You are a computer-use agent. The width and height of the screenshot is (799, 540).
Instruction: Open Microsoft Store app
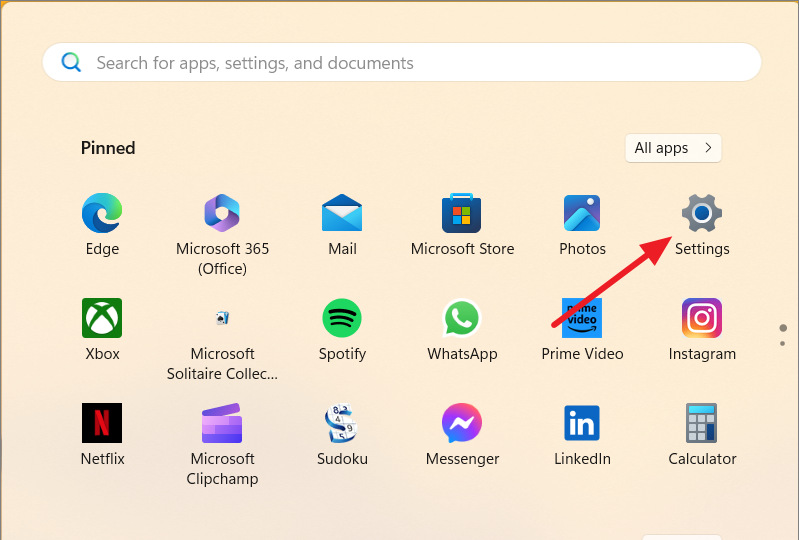coord(462,213)
